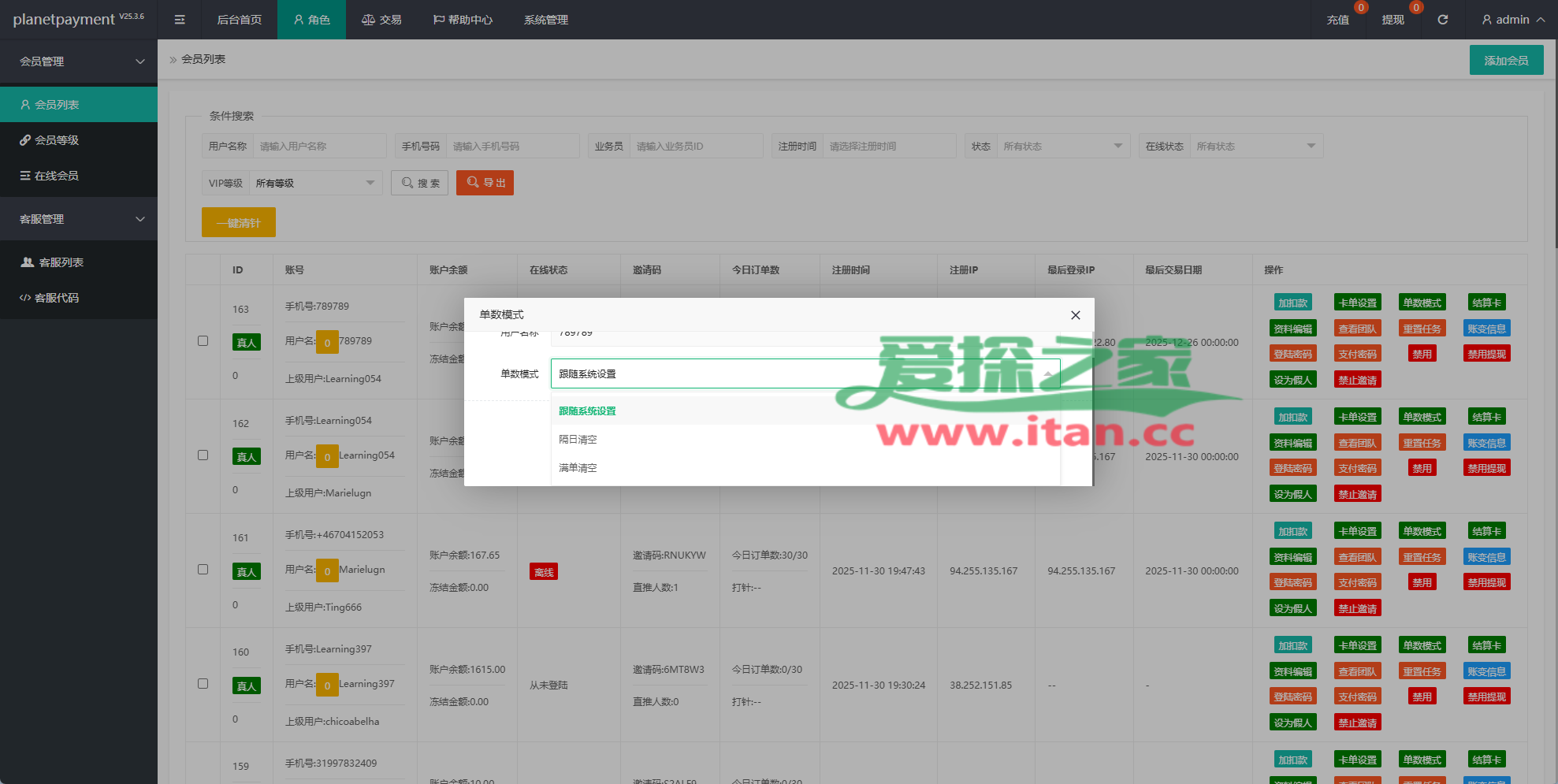This screenshot has height=784, width=1558.
Task: Switch to the 交易 top menu
Action: coord(381,20)
